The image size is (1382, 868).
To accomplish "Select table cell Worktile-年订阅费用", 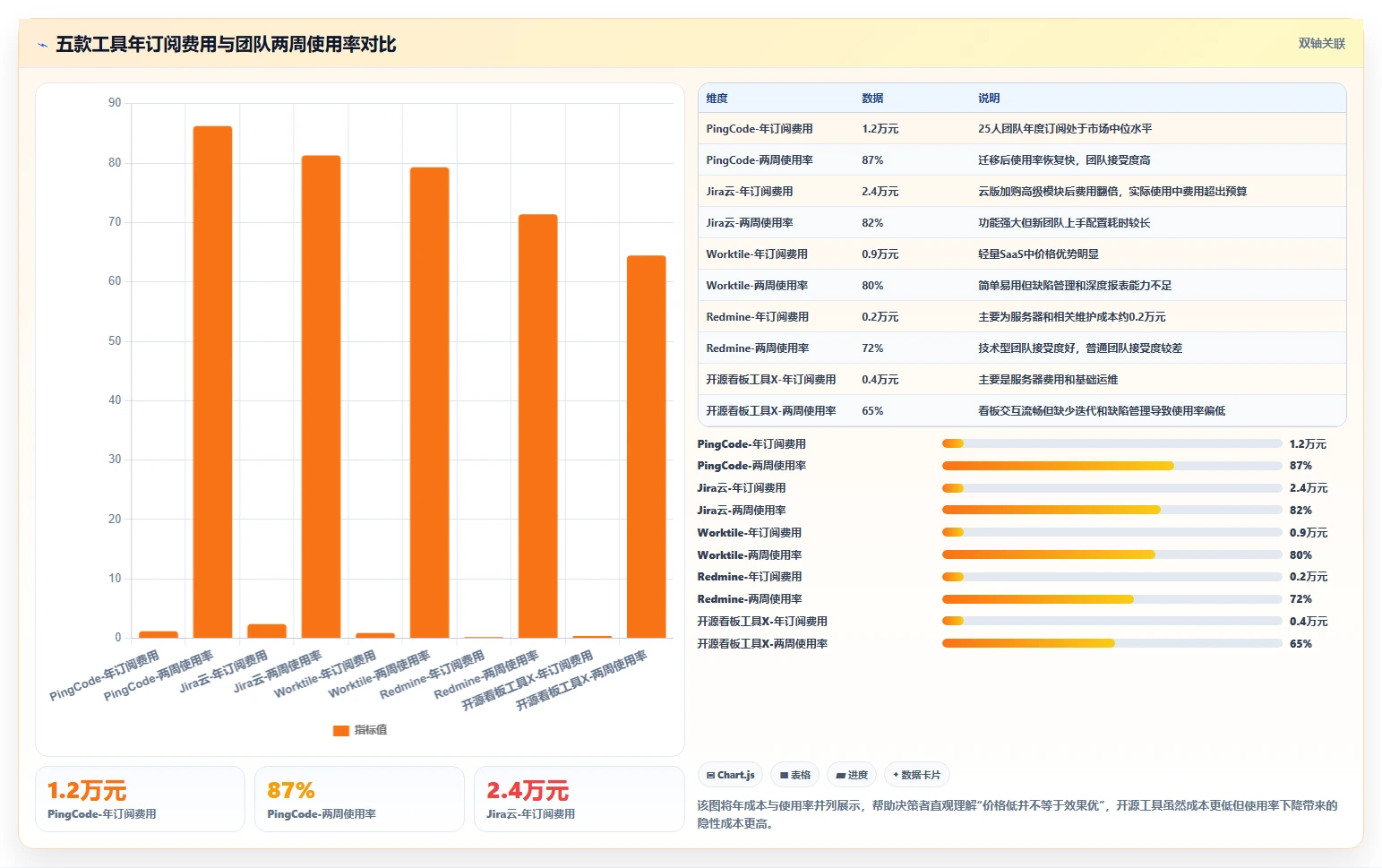I will pos(757,254).
